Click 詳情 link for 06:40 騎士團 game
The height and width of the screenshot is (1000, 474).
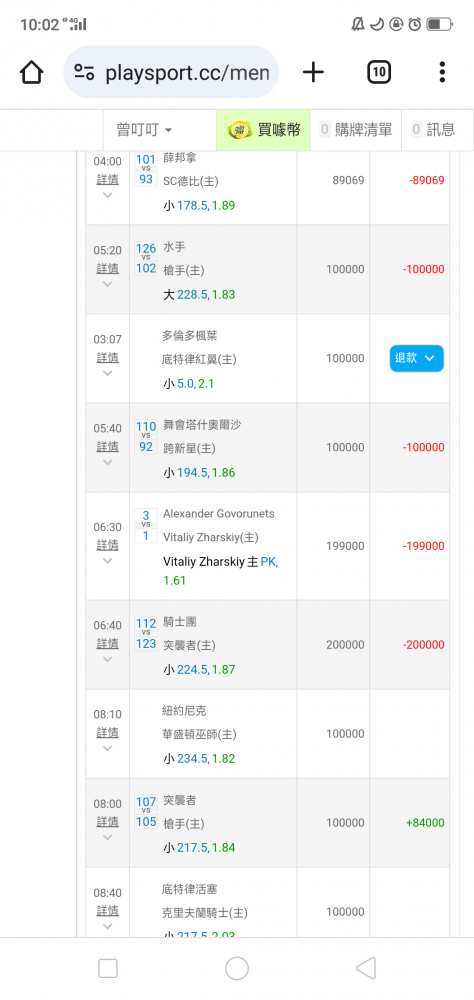(x=107, y=643)
